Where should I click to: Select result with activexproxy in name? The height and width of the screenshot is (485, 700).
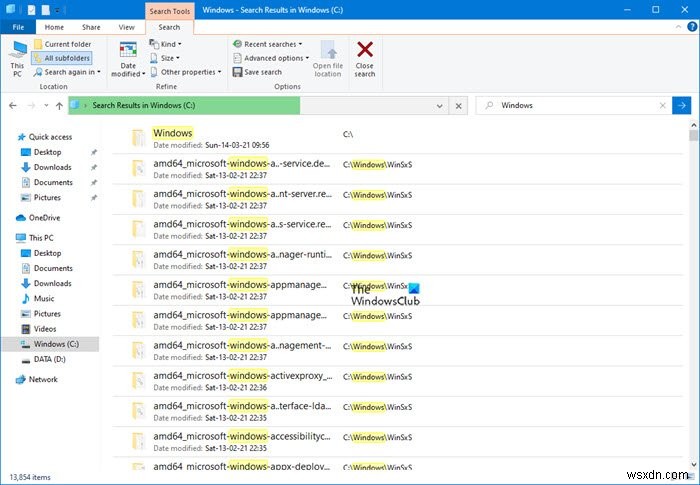[397, 381]
